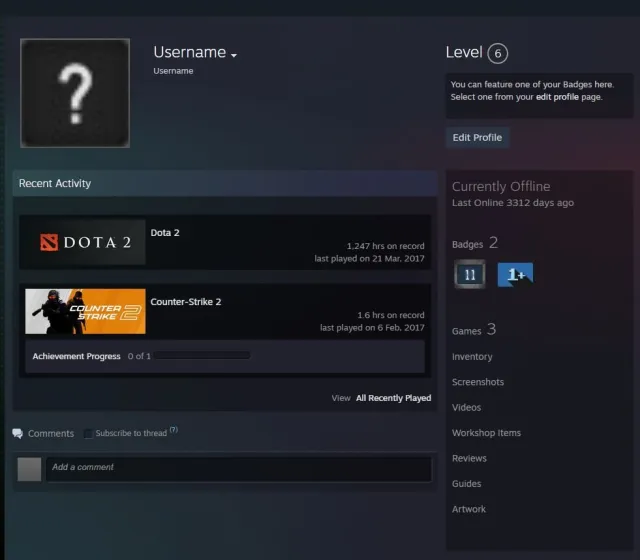Open the Screenshots link
This screenshot has height=560, width=640.
478,382
